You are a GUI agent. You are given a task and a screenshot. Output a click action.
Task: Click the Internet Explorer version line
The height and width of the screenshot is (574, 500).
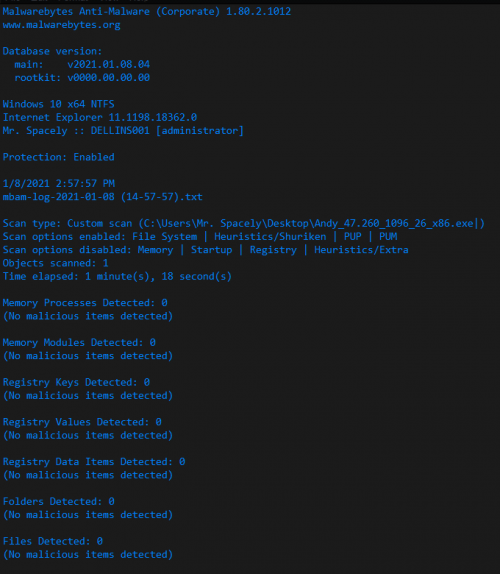coord(100,118)
